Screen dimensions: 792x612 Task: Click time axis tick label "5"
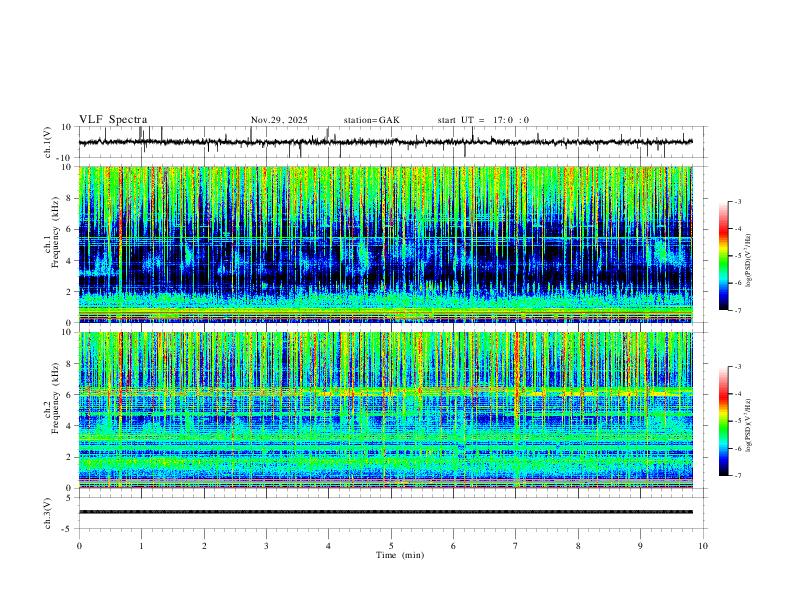pyautogui.click(x=391, y=546)
